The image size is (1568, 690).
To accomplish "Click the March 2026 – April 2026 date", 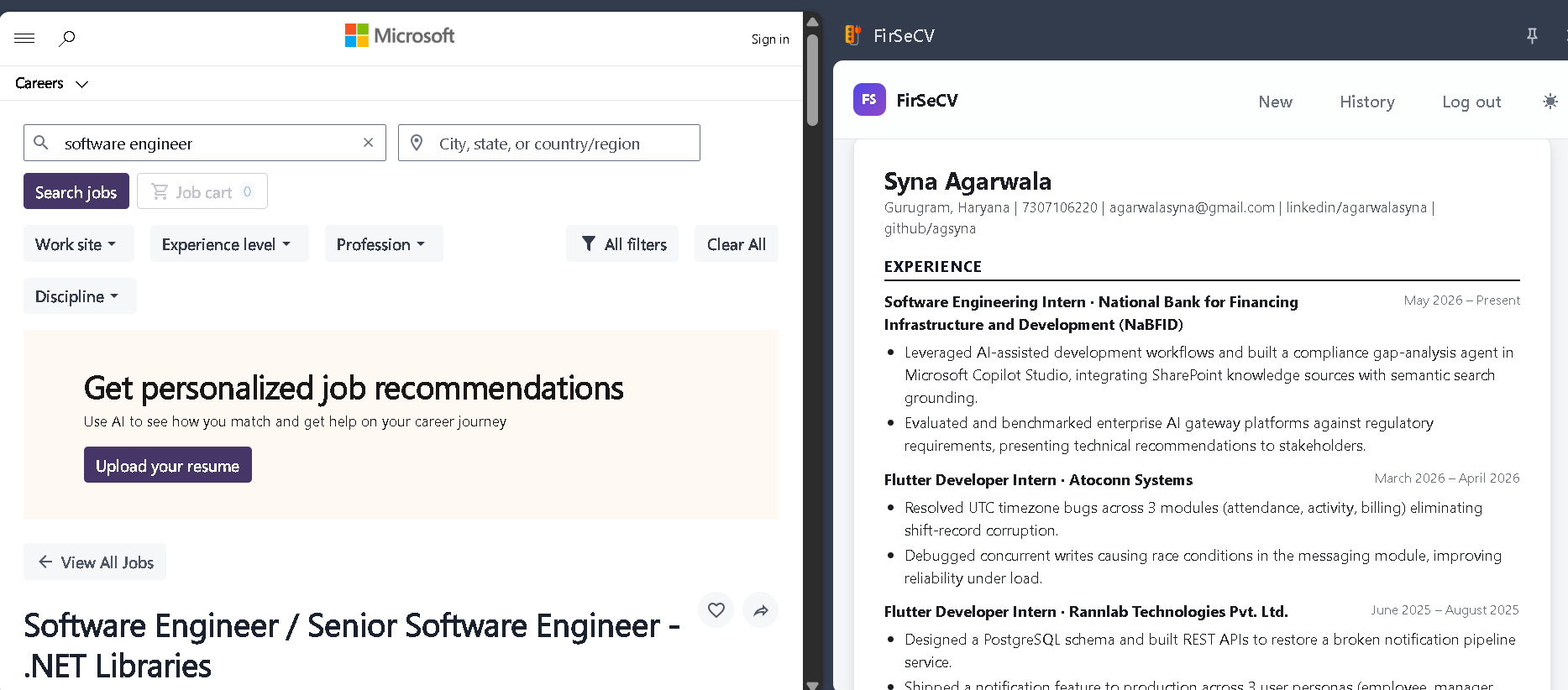I will pyautogui.click(x=1447, y=478).
